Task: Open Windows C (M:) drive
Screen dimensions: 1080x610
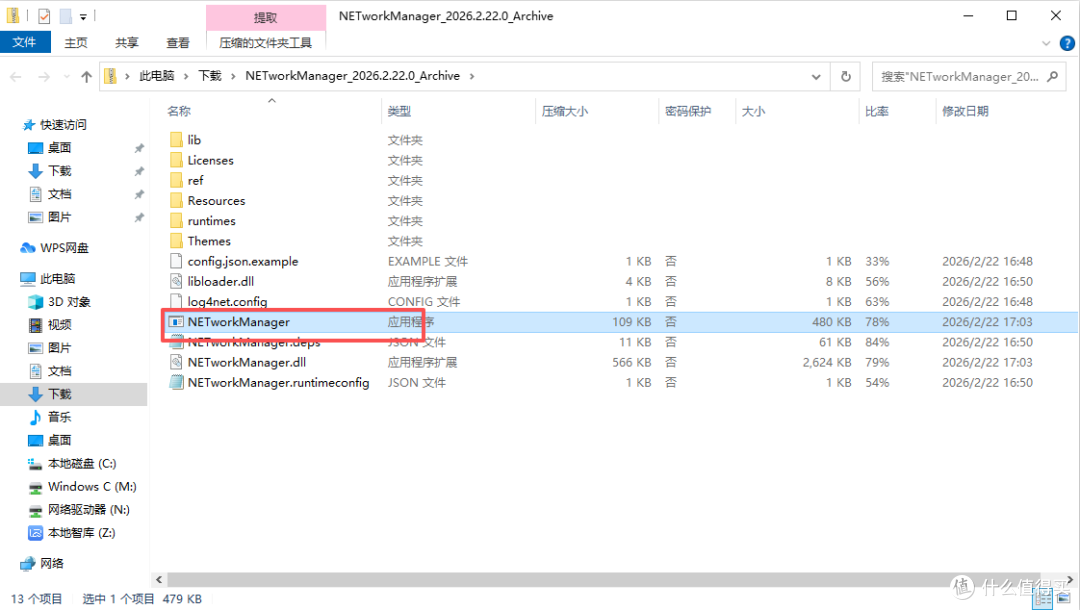Action: (92, 487)
